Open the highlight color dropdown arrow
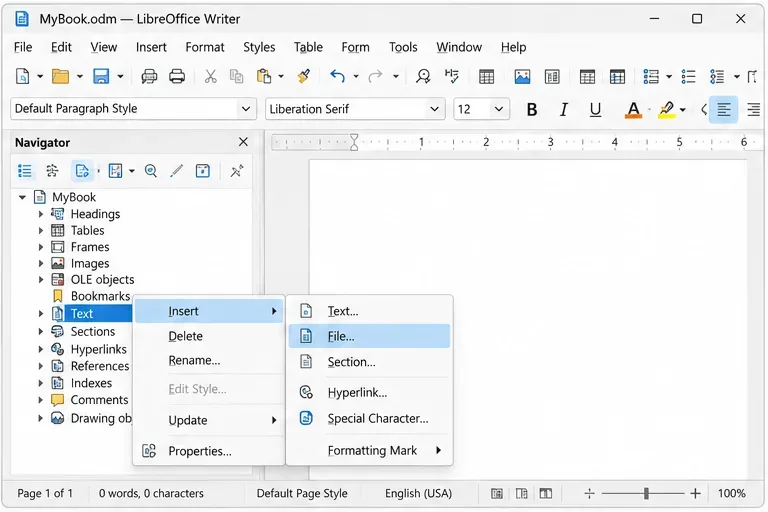The width and height of the screenshot is (768, 512). [683, 110]
